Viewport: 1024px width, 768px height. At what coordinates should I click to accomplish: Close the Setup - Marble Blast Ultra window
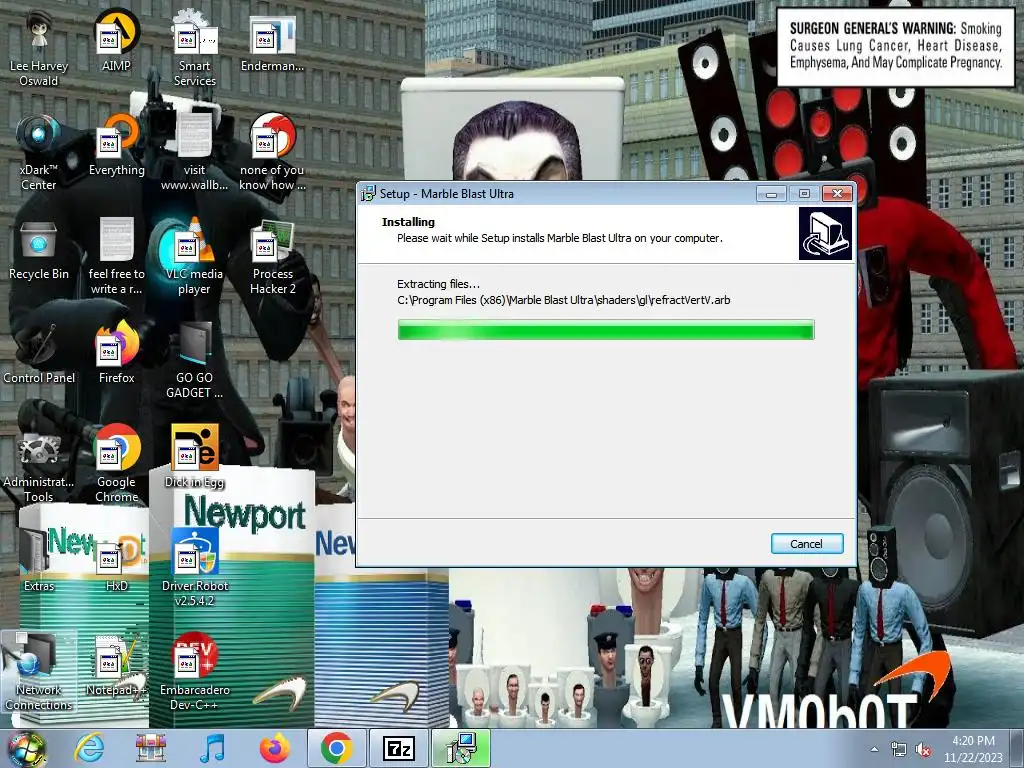click(x=837, y=193)
